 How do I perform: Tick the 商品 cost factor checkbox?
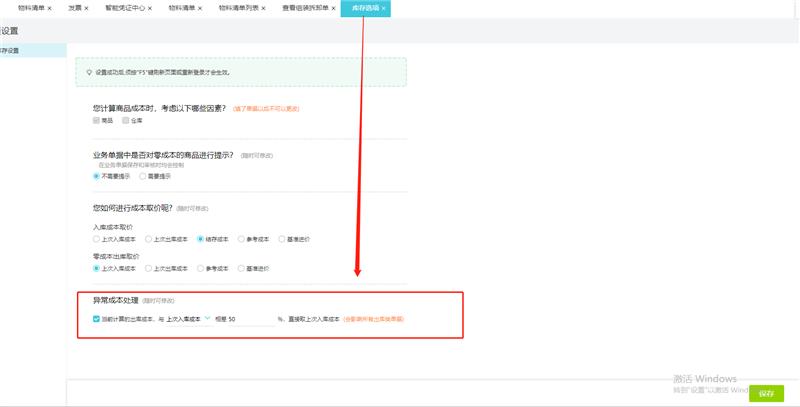[96, 120]
